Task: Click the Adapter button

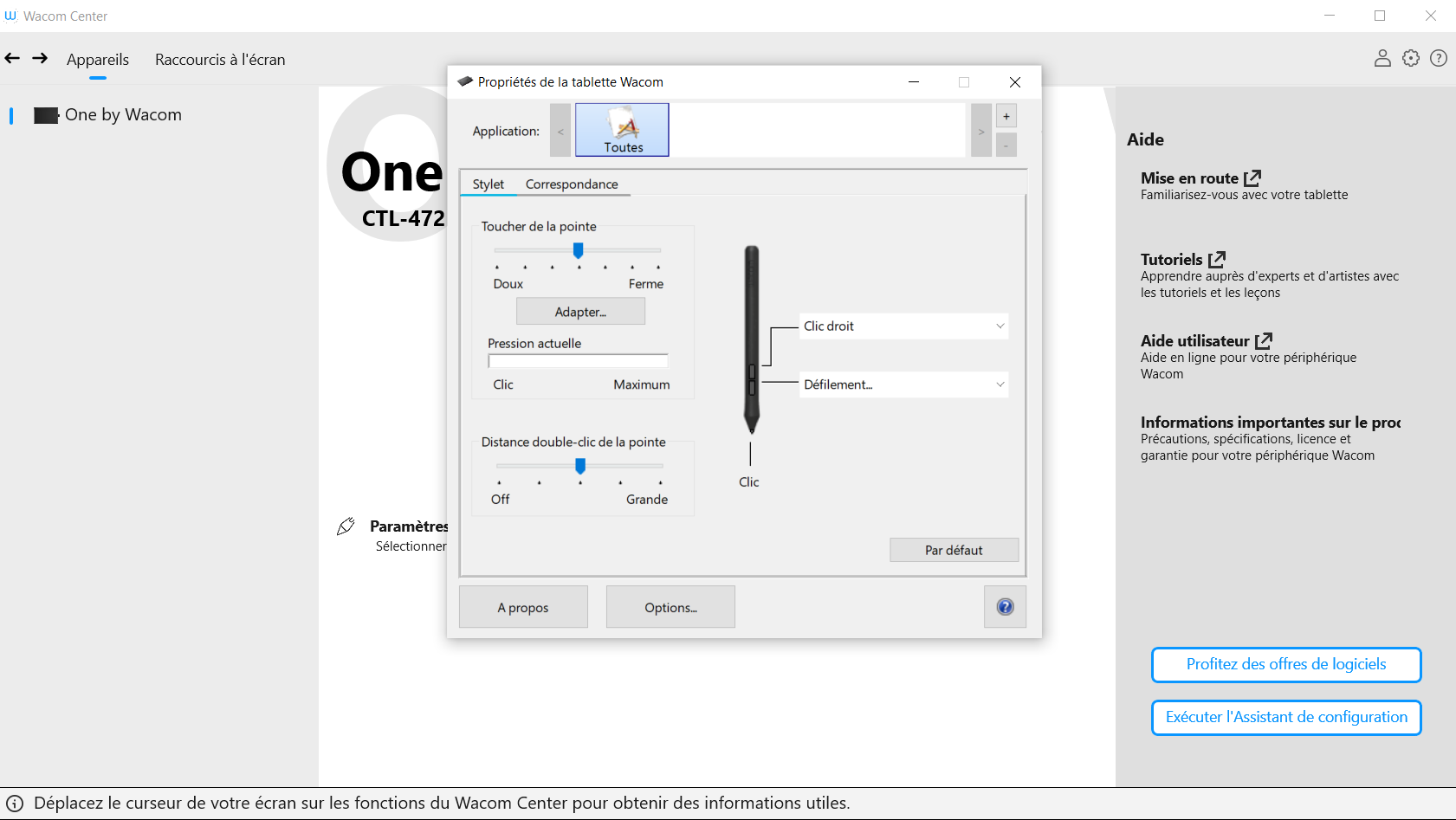Action: pos(580,312)
